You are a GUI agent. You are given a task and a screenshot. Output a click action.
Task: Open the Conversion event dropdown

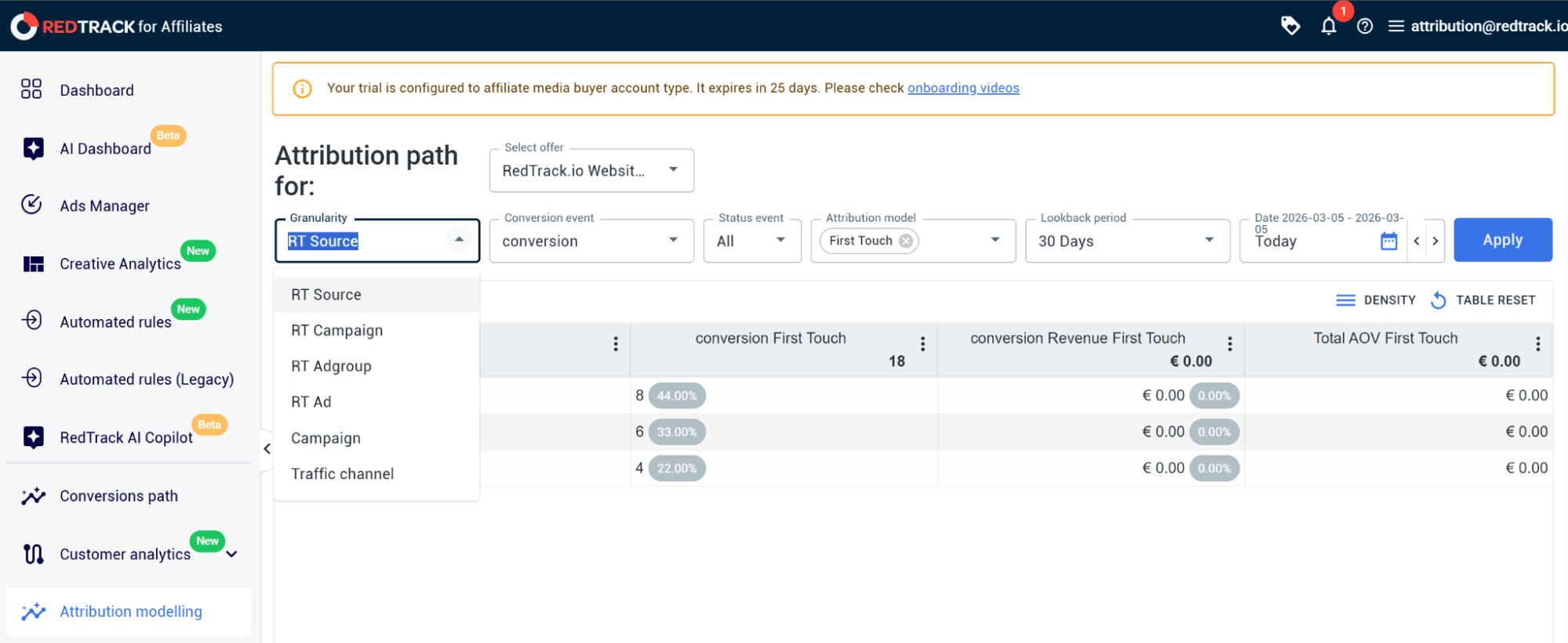coord(591,241)
